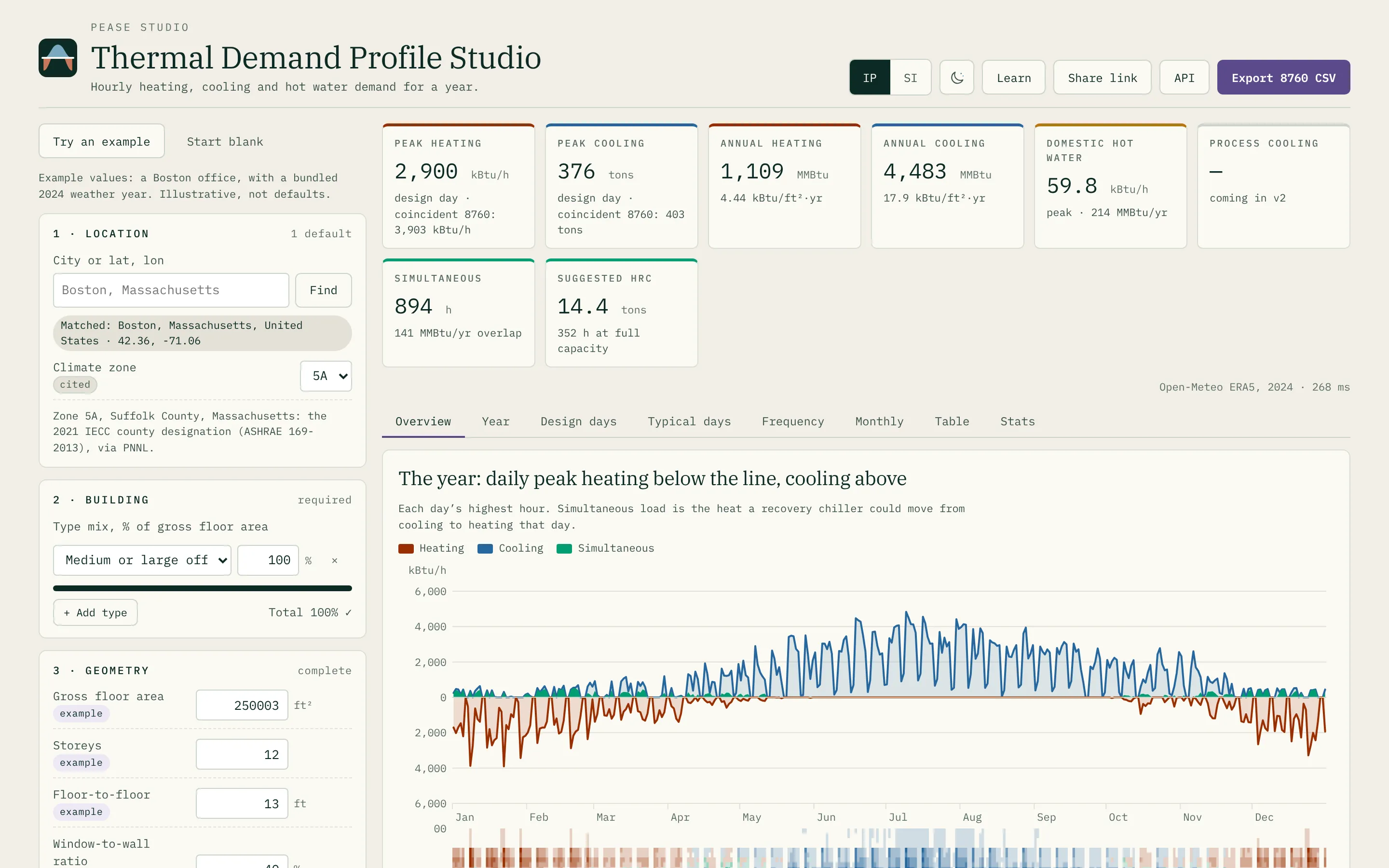1389x868 pixels.
Task: Select the Overview tab
Action: [423, 421]
